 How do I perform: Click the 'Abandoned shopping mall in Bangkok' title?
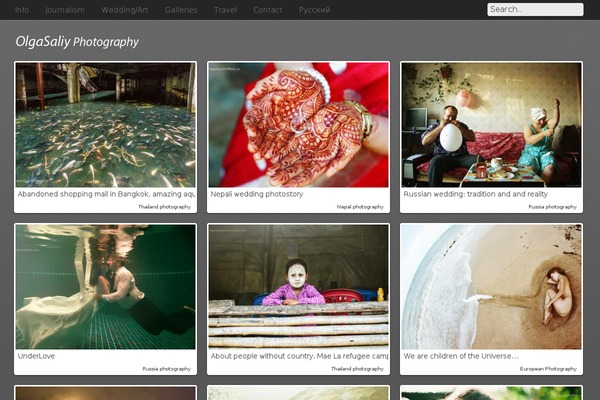click(106, 194)
